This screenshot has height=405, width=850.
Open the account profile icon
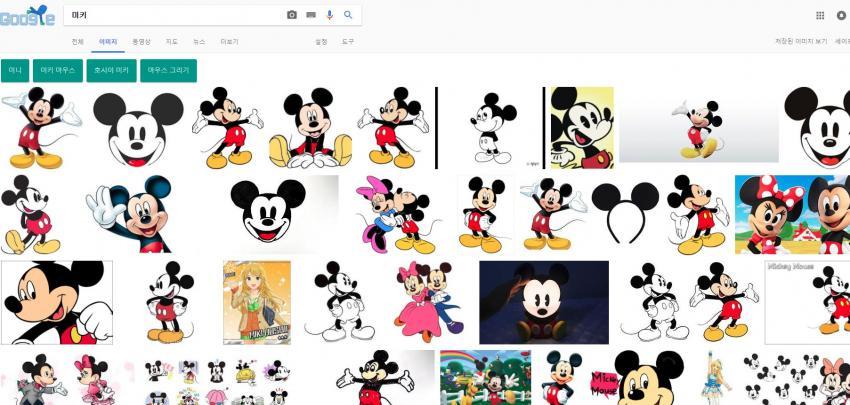[x=842, y=15]
